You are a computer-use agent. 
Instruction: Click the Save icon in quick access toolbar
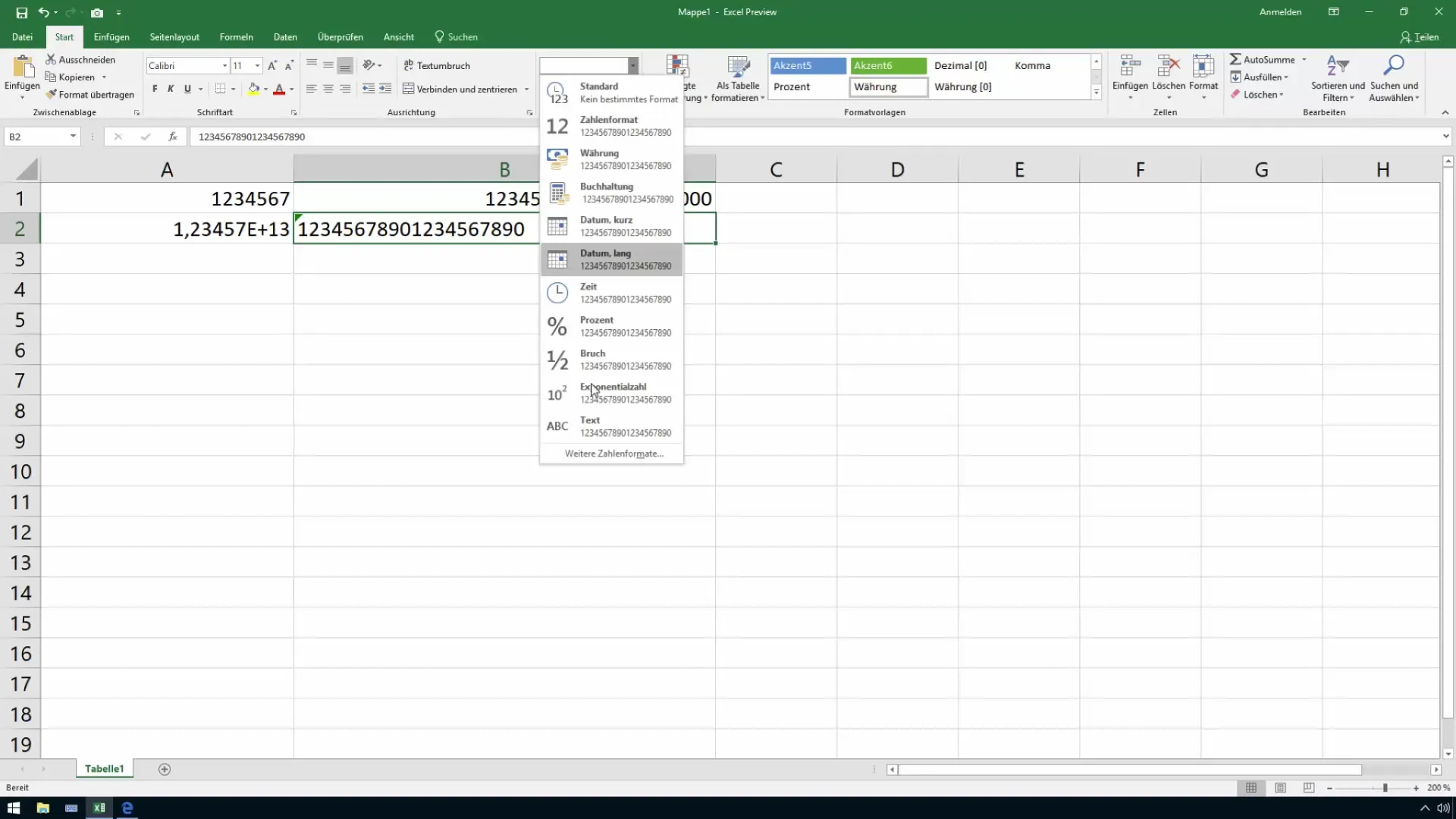21,12
